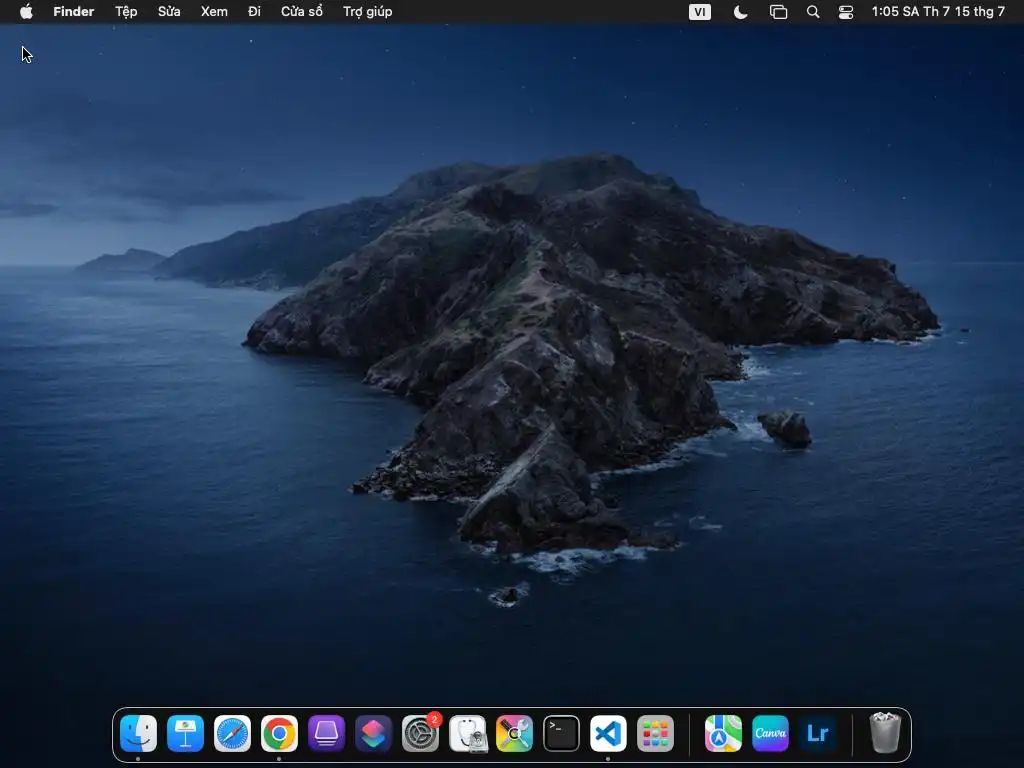Open Maps app in the Dock
The height and width of the screenshot is (768, 1024).
pos(724,733)
